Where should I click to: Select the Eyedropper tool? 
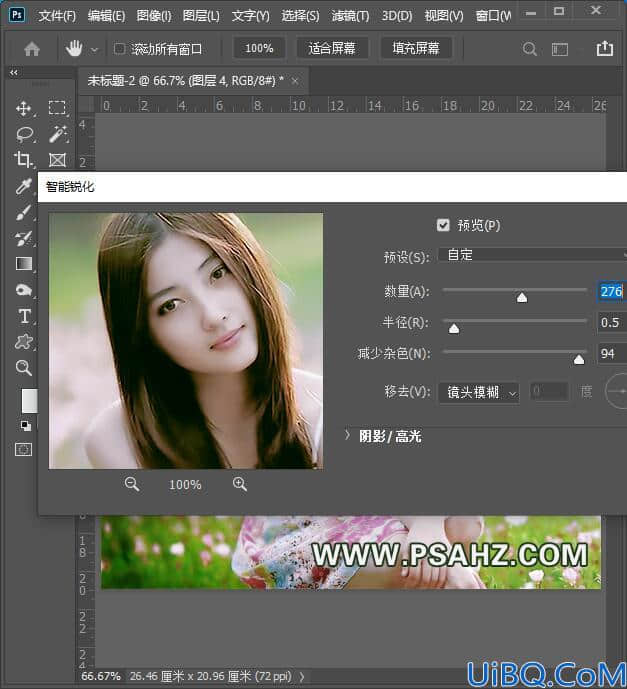pyautogui.click(x=23, y=186)
